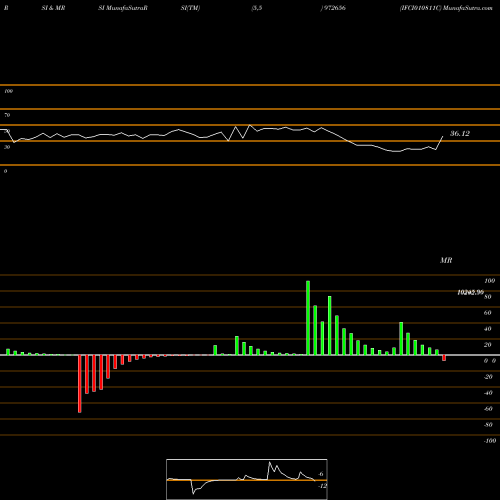Click the last small red bar near zero line

tap(444, 358)
